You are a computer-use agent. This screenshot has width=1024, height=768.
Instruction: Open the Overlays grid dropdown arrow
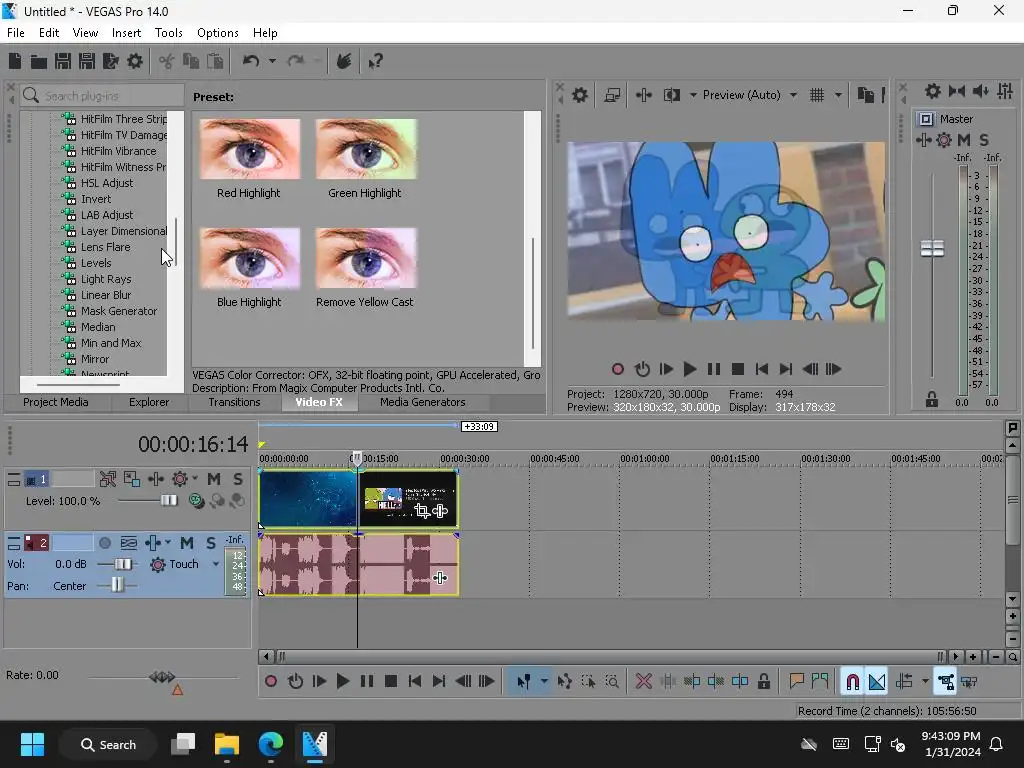point(838,95)
